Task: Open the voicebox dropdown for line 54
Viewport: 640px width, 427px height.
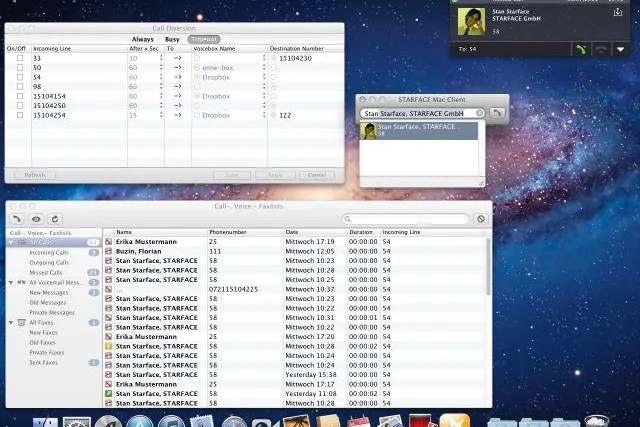Action: point(264,77)
